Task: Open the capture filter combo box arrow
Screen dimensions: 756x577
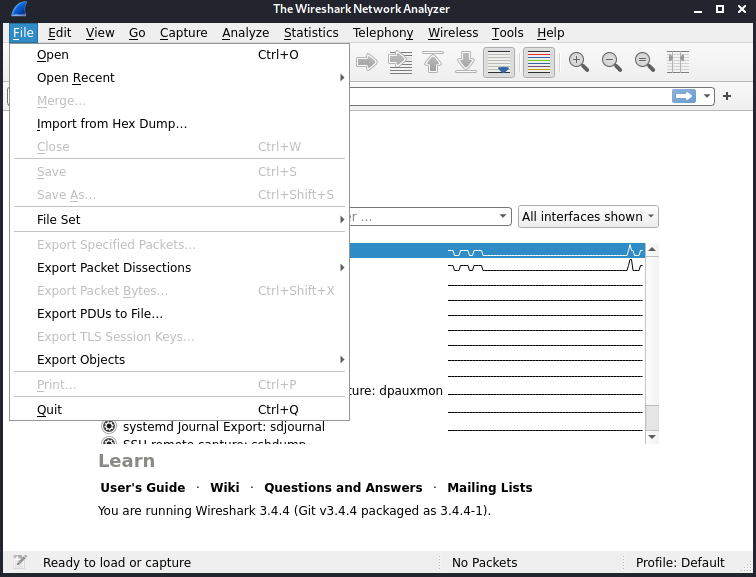Action: pos(503,216)
